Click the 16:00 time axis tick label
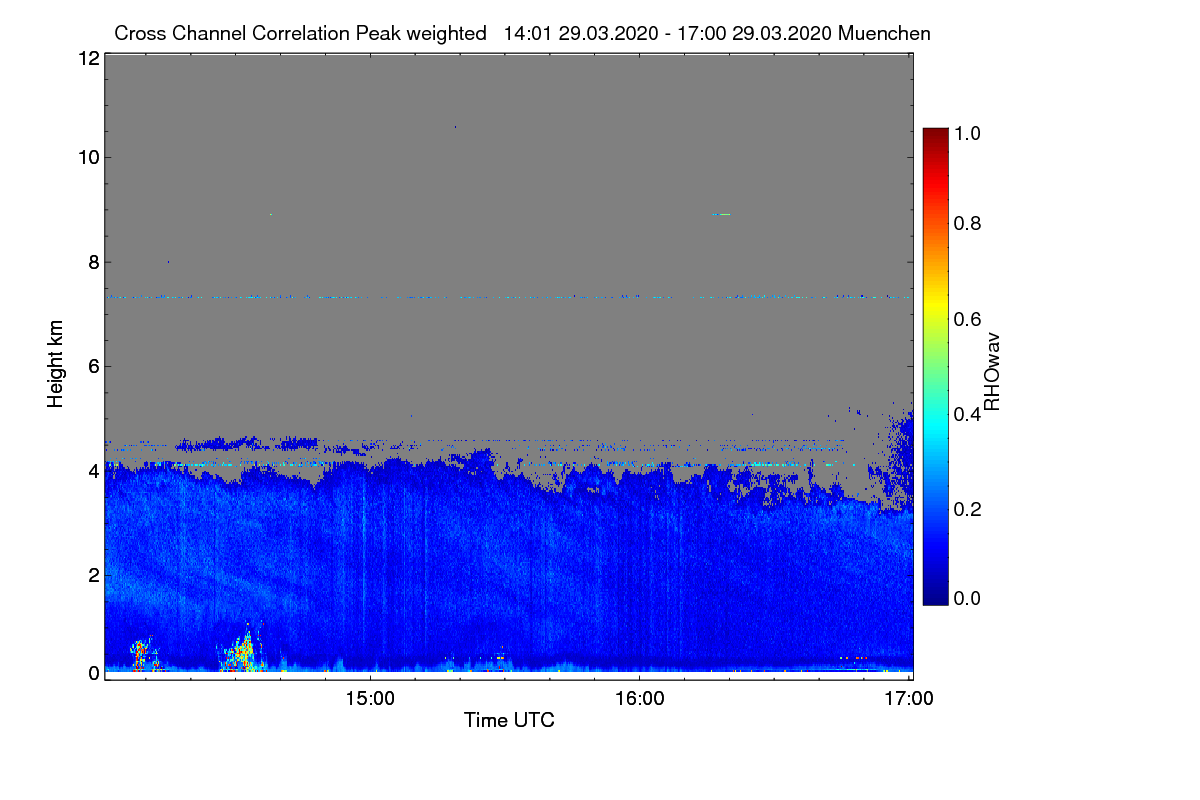This screenshot has height=800, width=1200. [x=640, y=699]
